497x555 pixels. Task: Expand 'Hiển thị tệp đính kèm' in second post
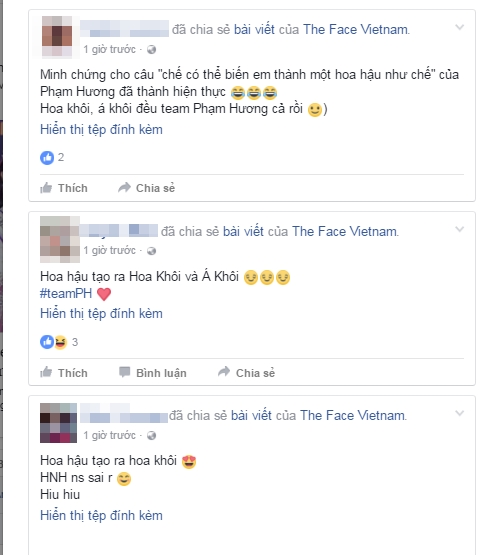tap(101, 314)
